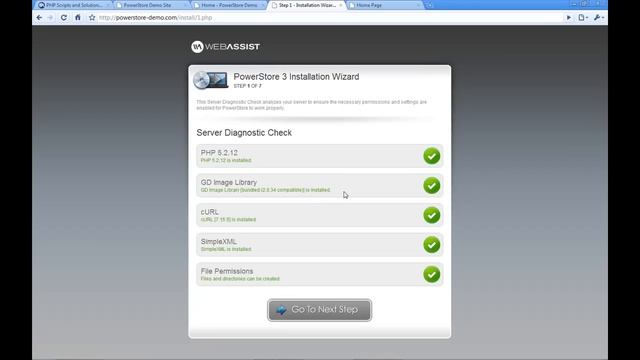Click the STEP 1 OF 7 label
Image resolution: width=640 pixels, height=360 pixels.
pos(247,86)
